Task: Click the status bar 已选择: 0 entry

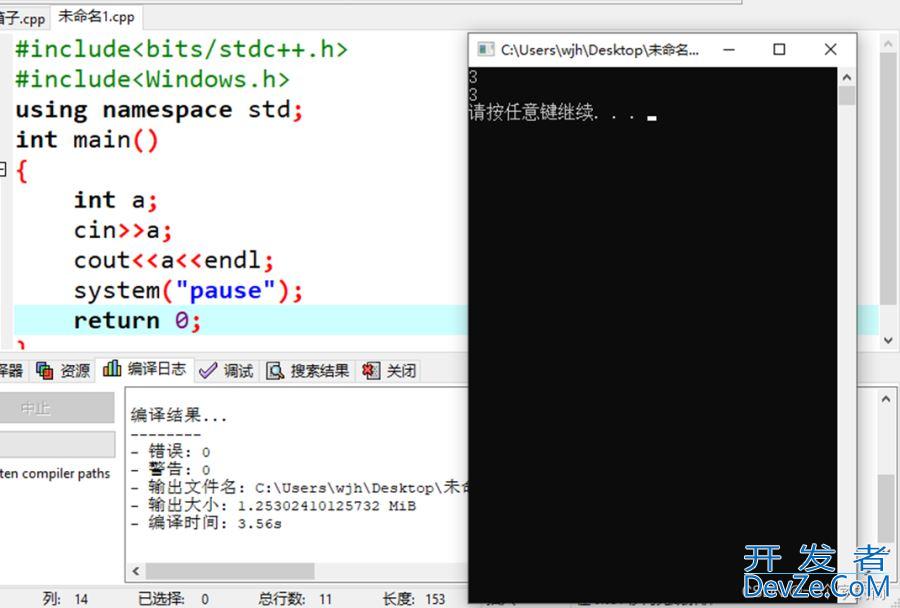Action: pyautogui.click(x=173, y=599)
